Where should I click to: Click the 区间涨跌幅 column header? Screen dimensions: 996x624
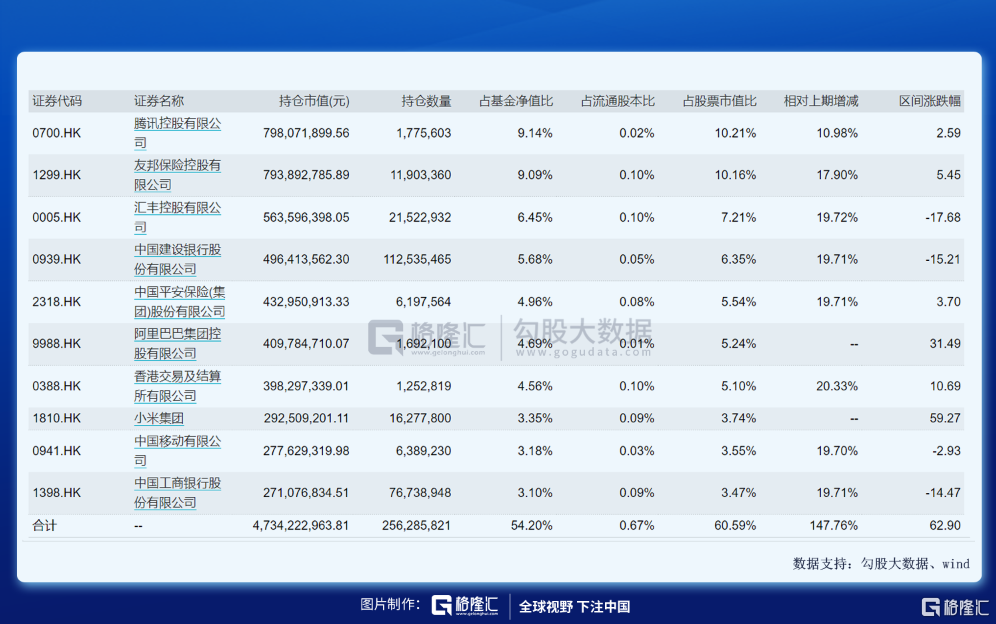[930, 101]
